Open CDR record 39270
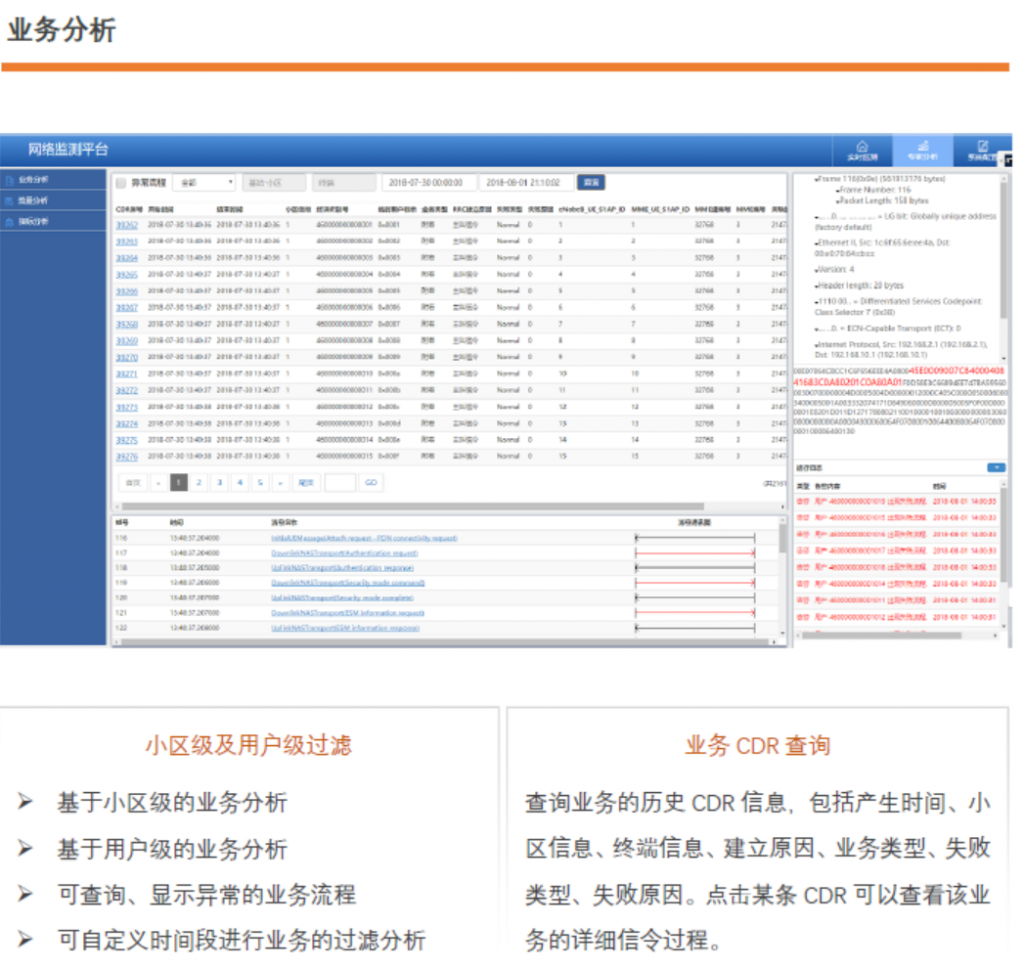This screenshot has width=1024, height=968. coord(127,358)
